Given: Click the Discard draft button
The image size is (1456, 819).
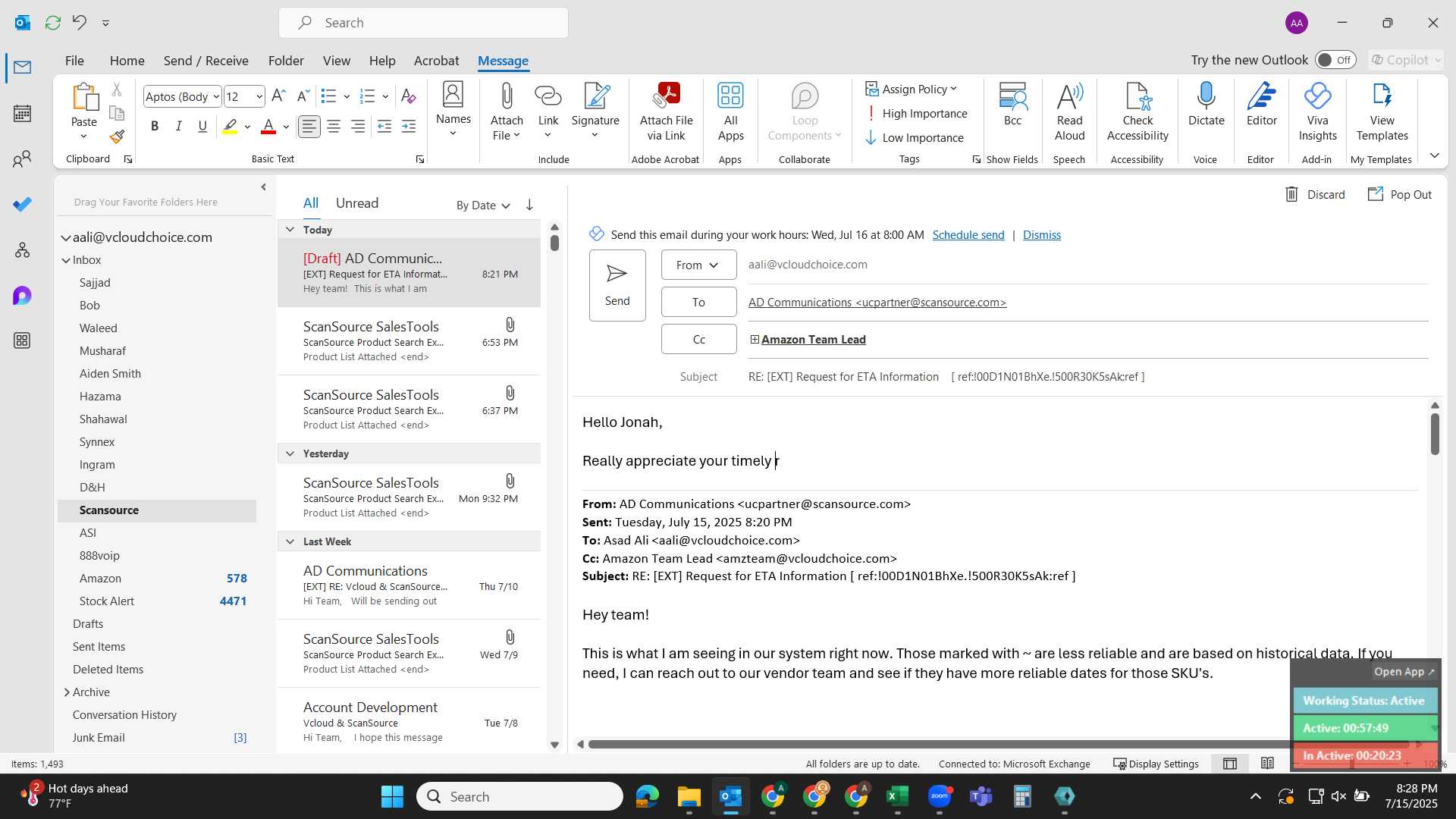Looking at the screenshot, I should [1316, 194].
